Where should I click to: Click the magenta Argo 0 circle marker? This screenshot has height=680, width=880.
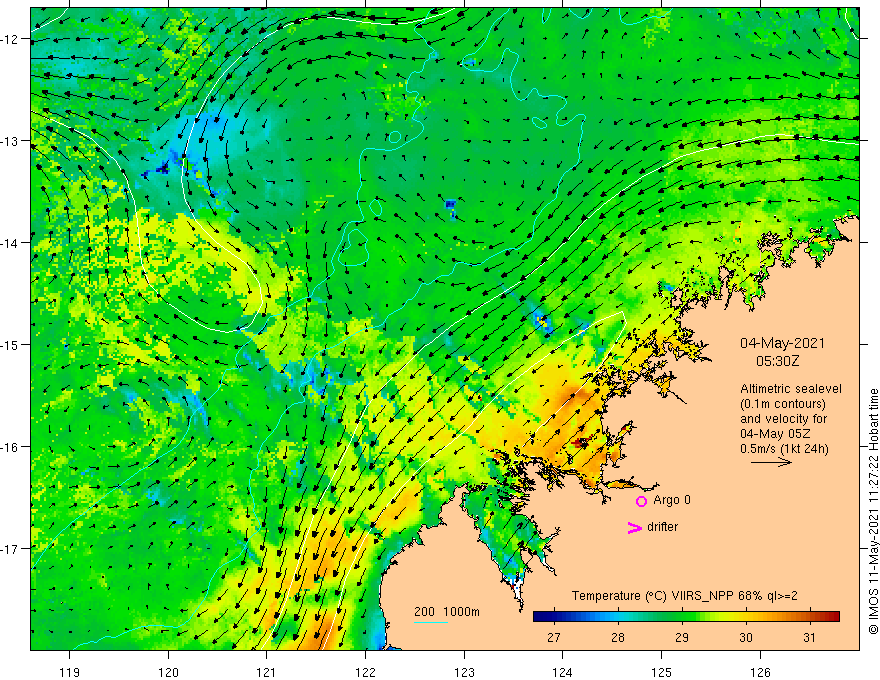click(641, 501)
